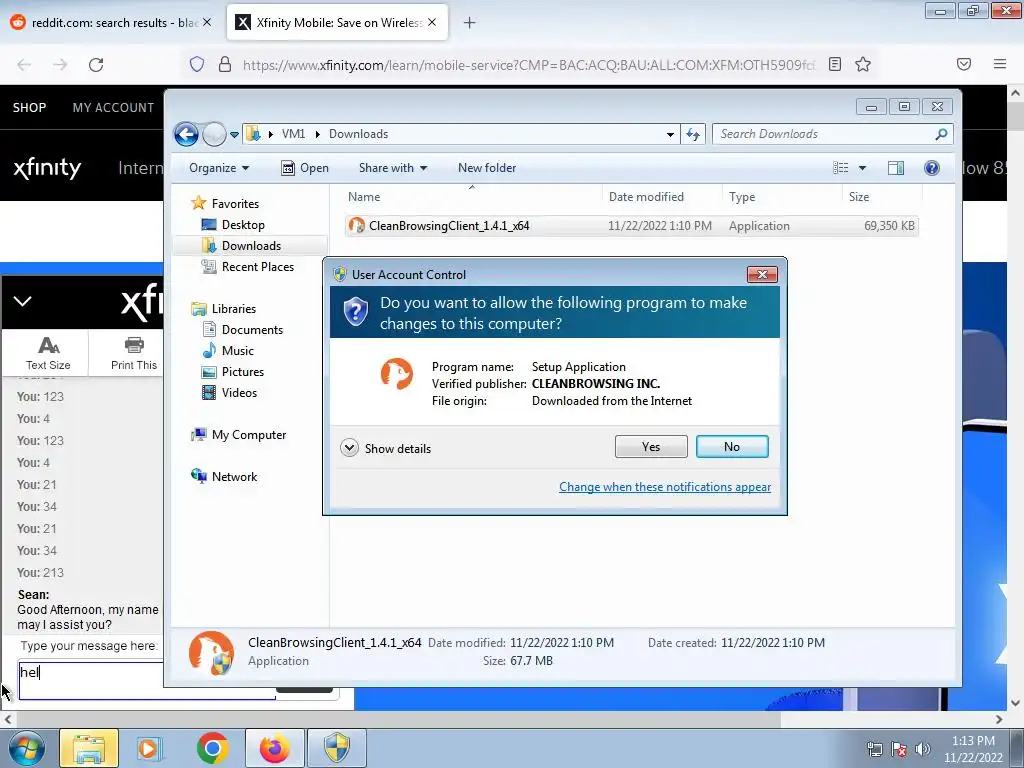The height and width of the screenshot is (768, 1024).
Task: Select Downloads in navigation pane
Action: [251, 246]
